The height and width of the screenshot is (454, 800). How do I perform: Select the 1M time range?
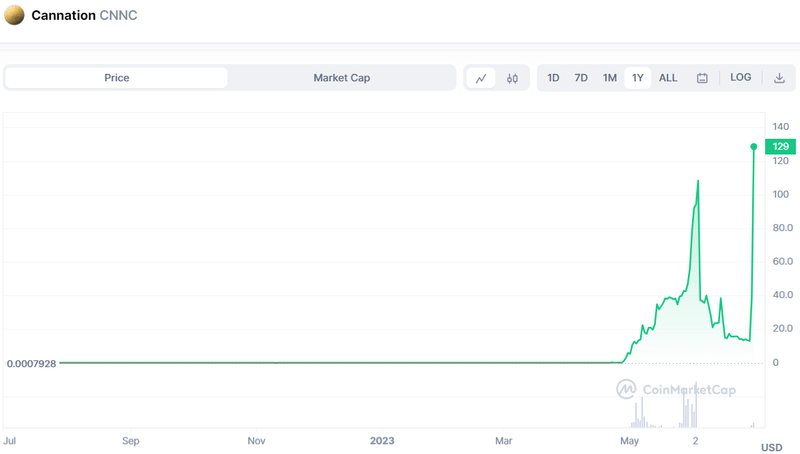click(x=609, y=78)
